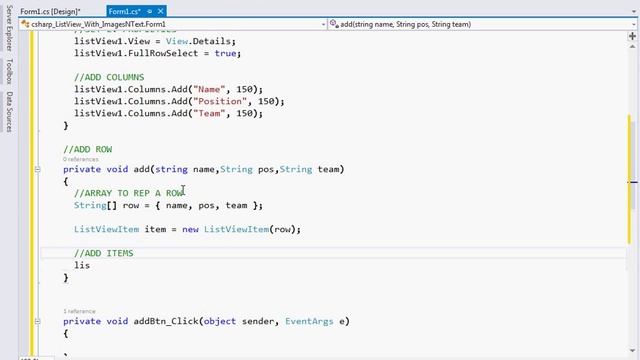
Task: Click the scroll down arrow of editor
Action: coord(632,350)
